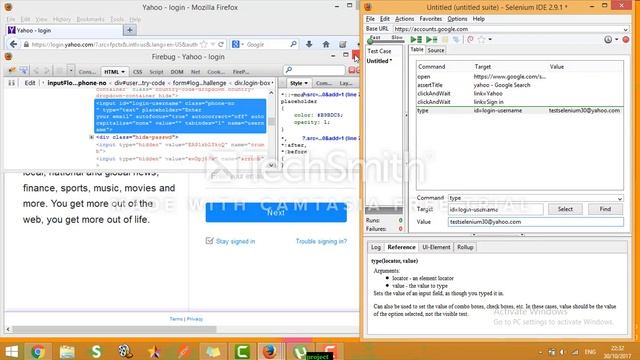640x360 pixels.
Task: Click the Firebug search box
Action: tap(314, 71)
